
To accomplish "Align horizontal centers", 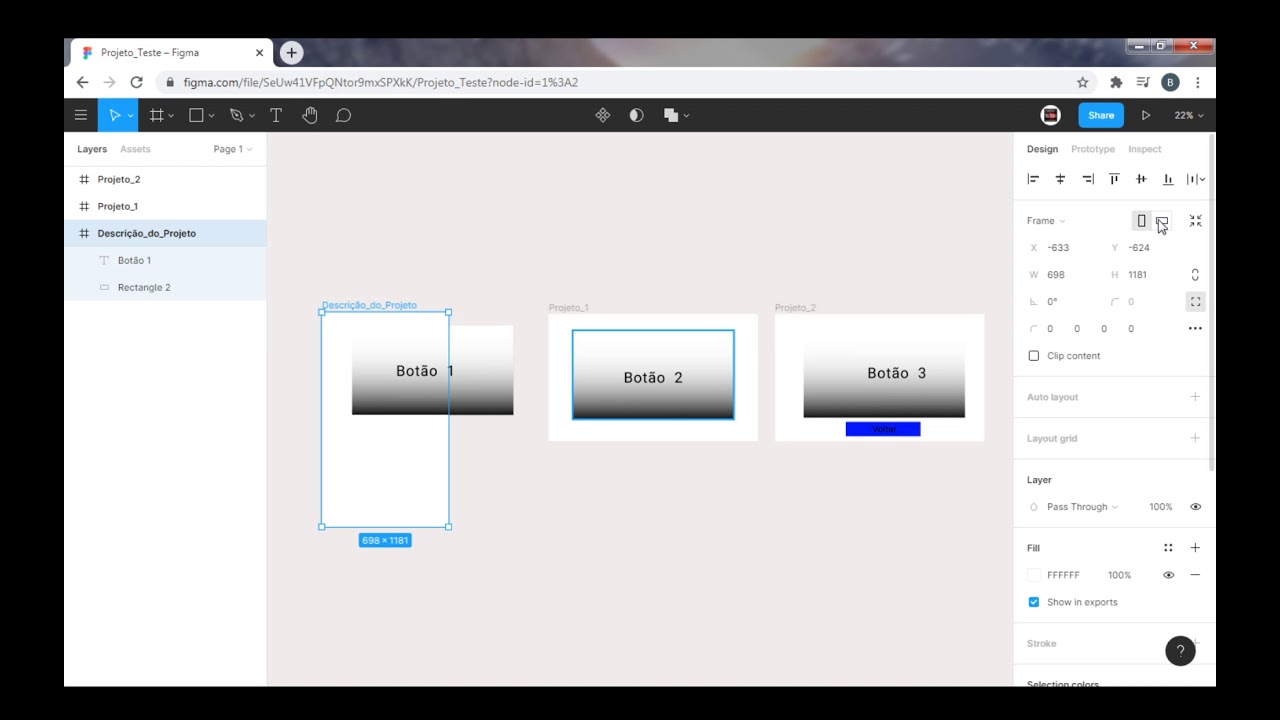I will [1060, 179].
